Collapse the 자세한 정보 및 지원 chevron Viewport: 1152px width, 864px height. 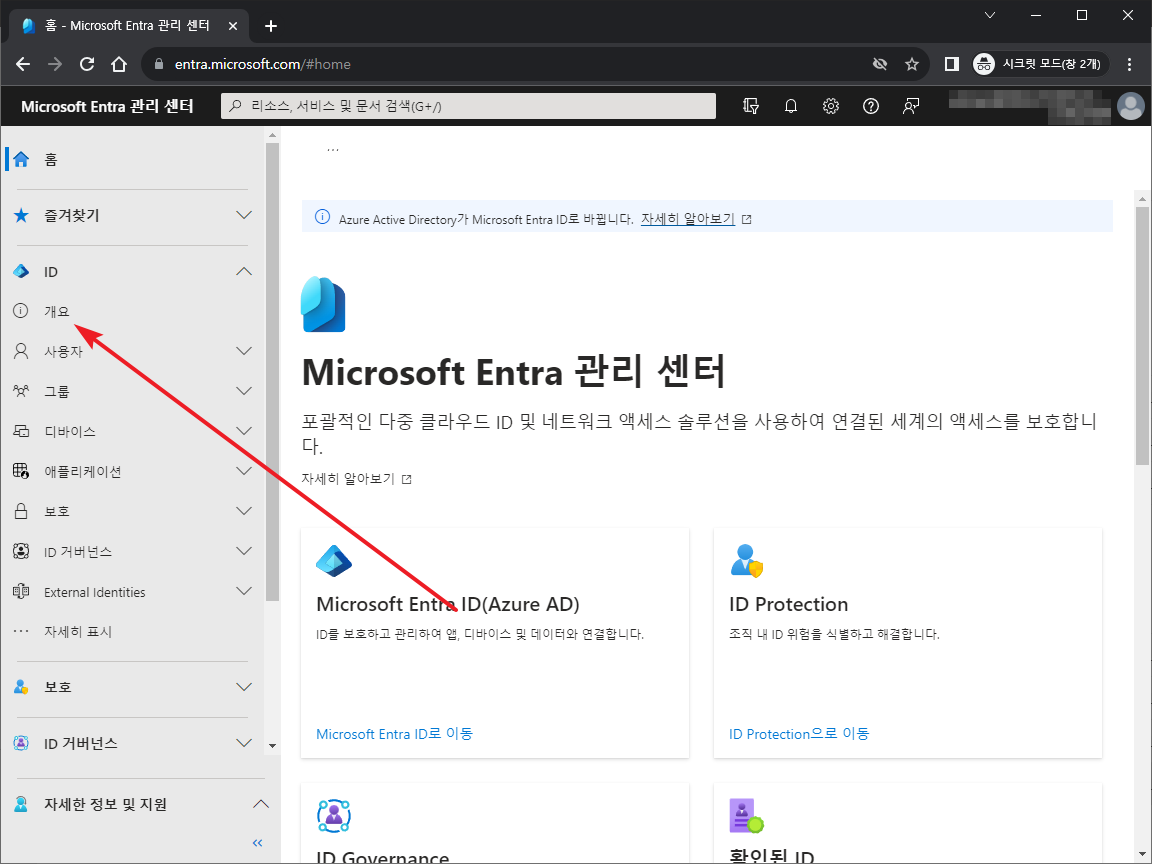point(261,804)
